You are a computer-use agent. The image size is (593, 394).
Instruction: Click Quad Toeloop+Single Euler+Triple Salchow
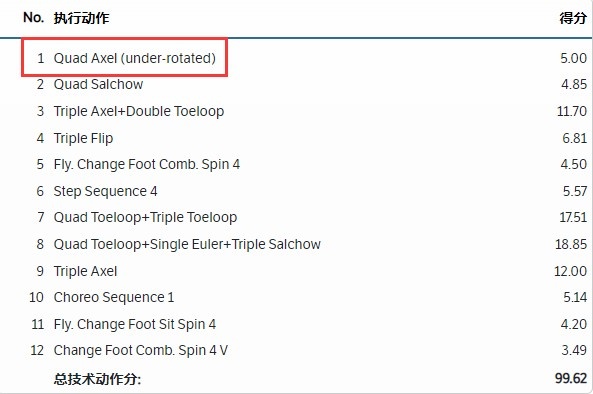coord(187,244)
